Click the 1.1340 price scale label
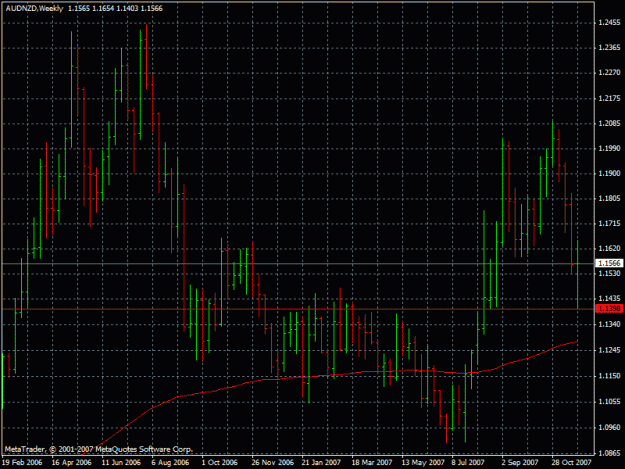The image size is (625, 469). click(x=609, y=324)
